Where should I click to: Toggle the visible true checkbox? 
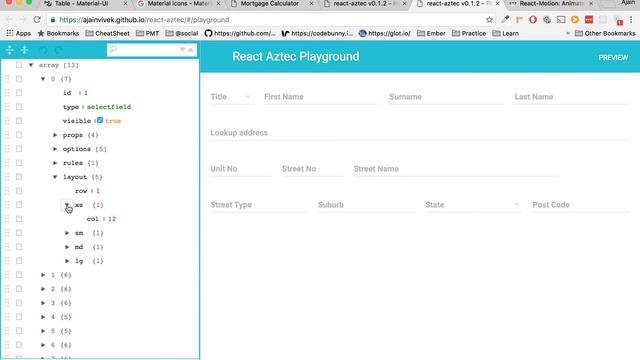coord(100,120)
